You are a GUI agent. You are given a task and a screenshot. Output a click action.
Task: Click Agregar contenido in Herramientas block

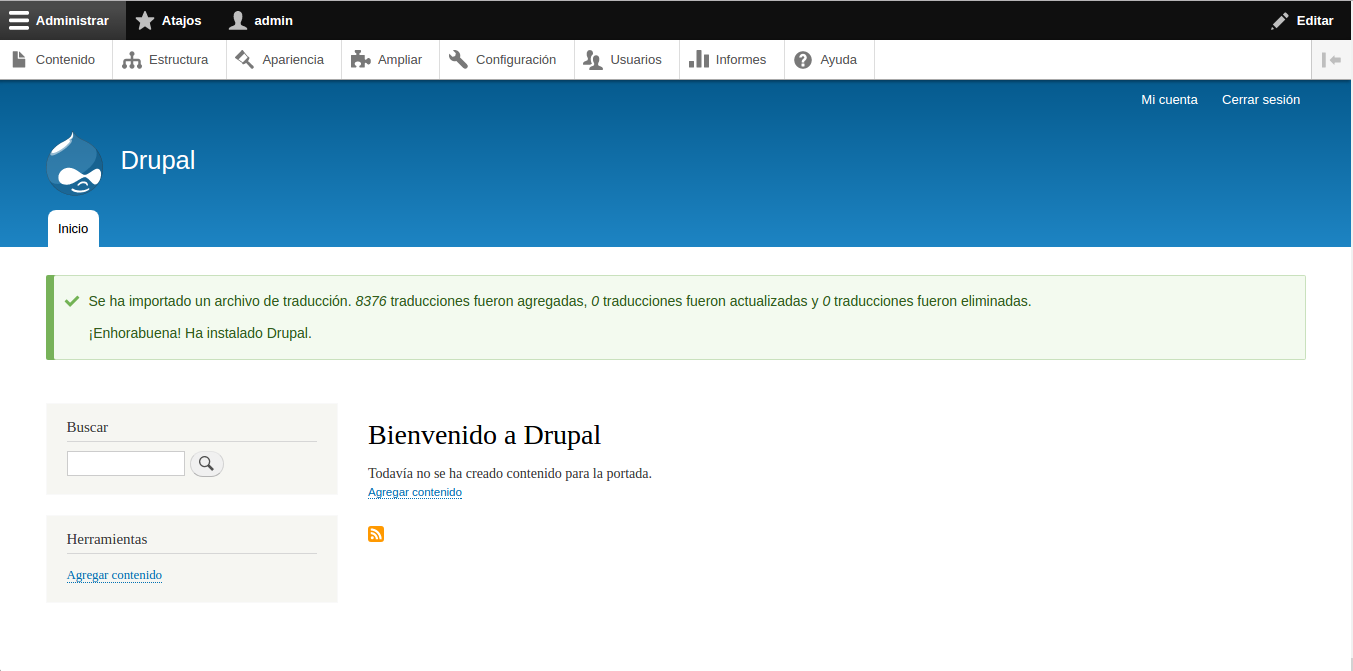pos(114,575)
